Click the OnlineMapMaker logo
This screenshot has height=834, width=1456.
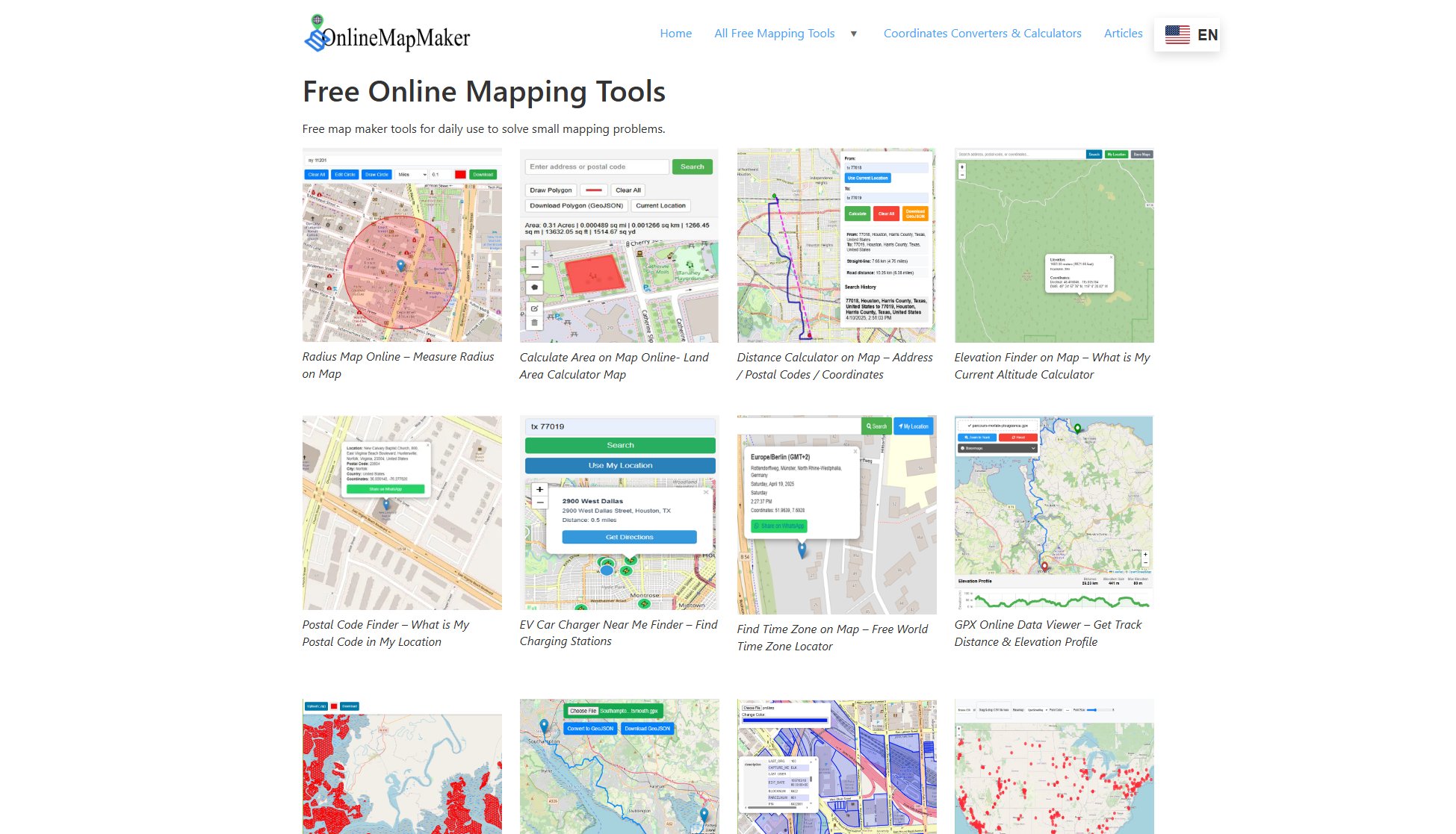coord(386,34)
